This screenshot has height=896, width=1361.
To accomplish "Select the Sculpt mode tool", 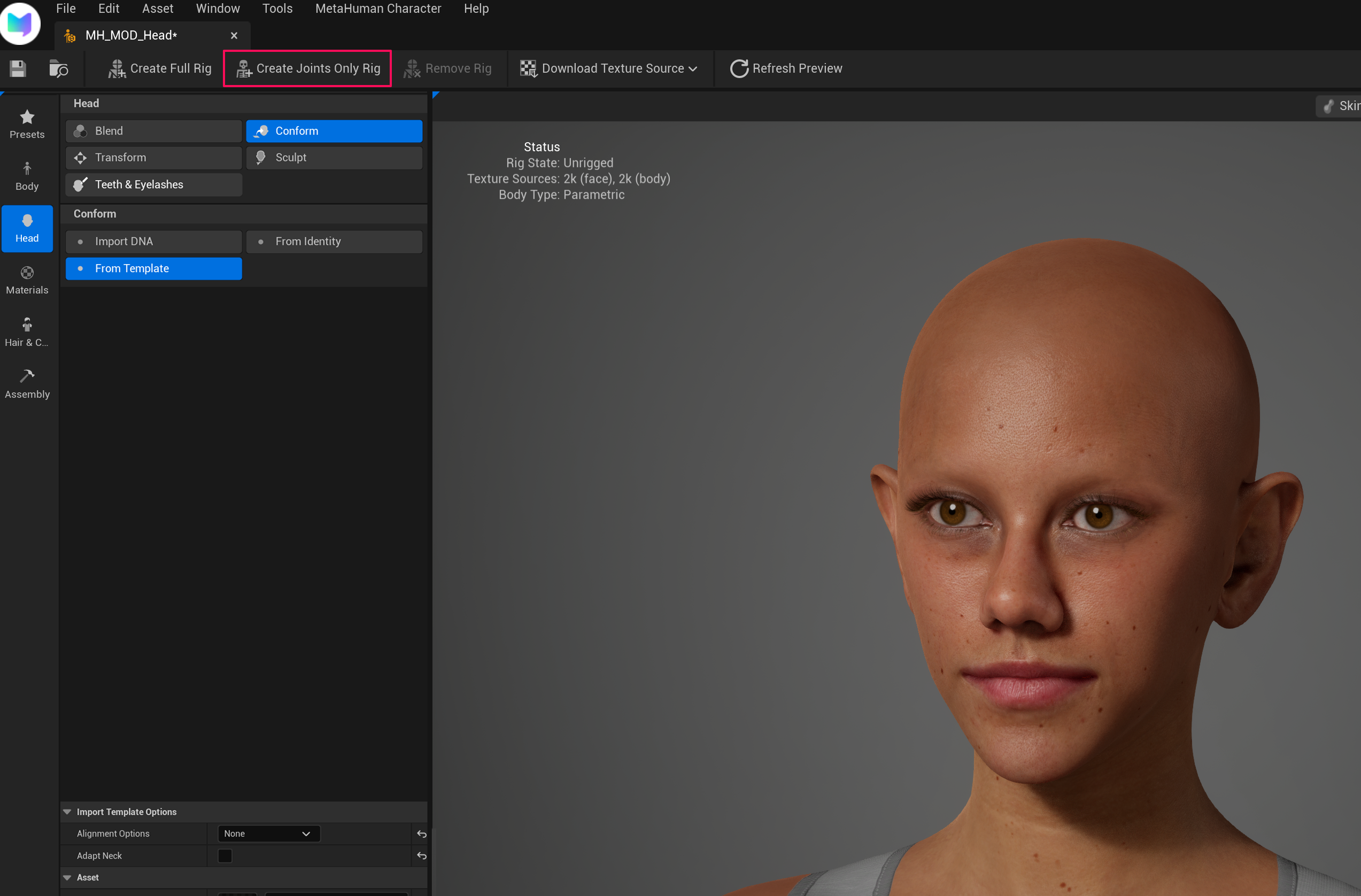I will point(334,157).
